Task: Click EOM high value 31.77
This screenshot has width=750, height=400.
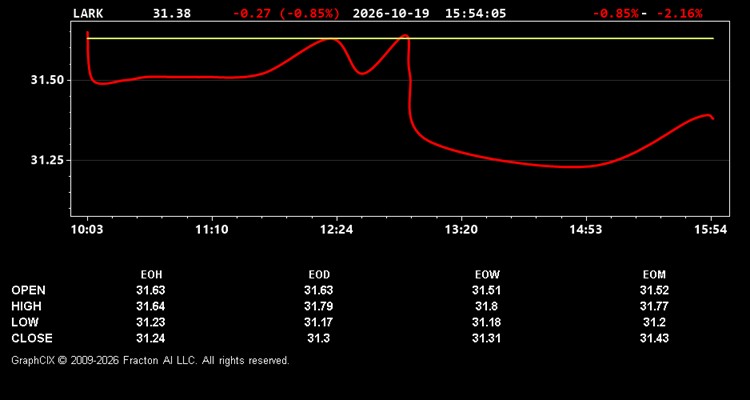Action: [x=654, y=306]
